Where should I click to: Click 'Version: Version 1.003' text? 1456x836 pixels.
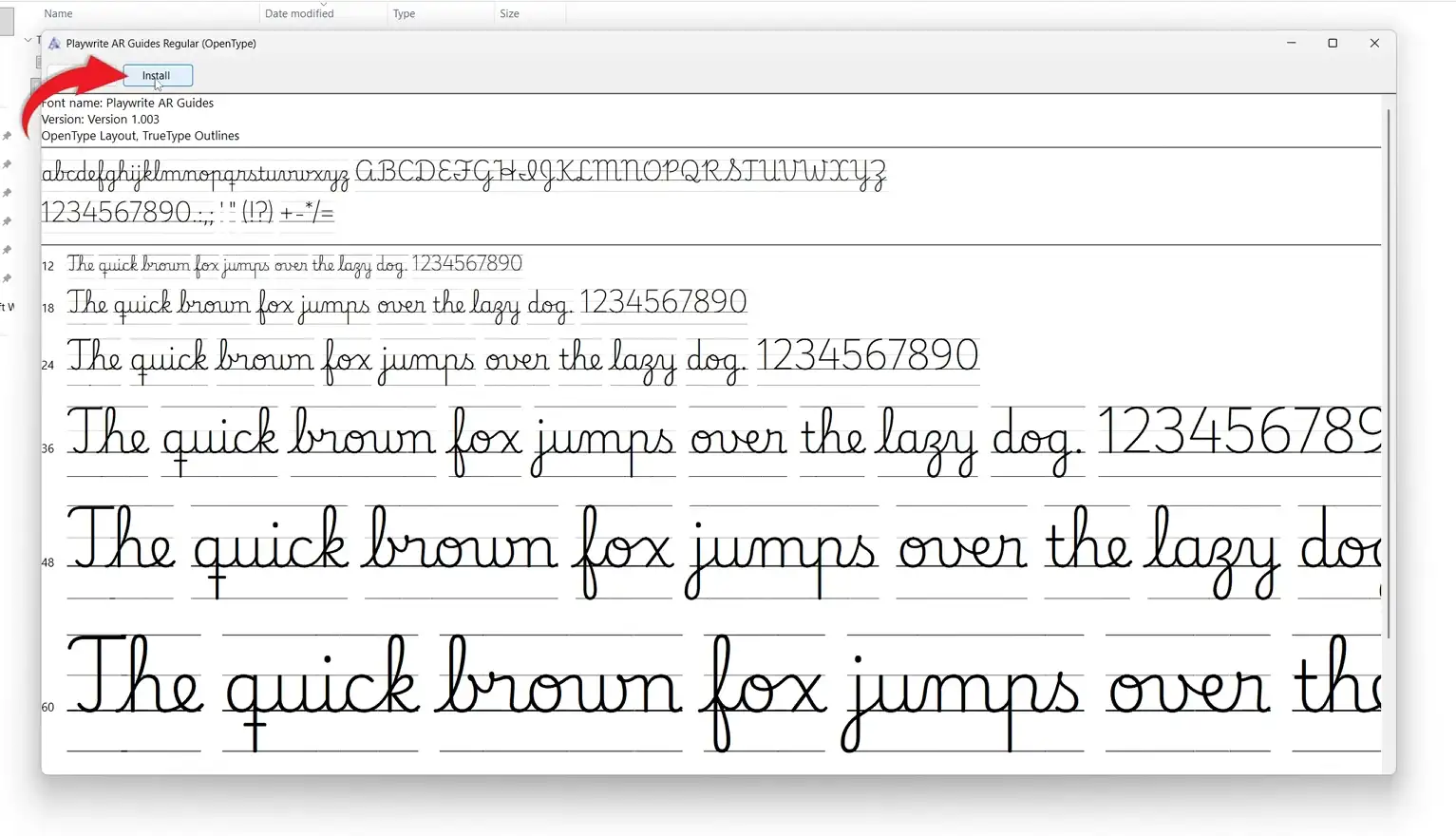[x=100, y=119]
